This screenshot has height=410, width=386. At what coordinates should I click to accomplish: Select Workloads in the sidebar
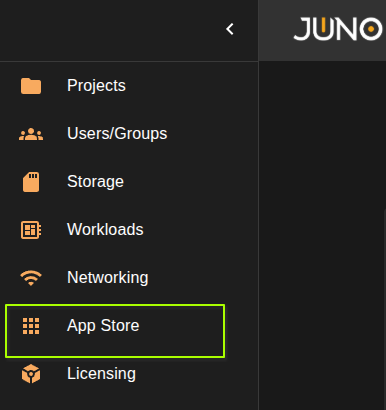105,229
